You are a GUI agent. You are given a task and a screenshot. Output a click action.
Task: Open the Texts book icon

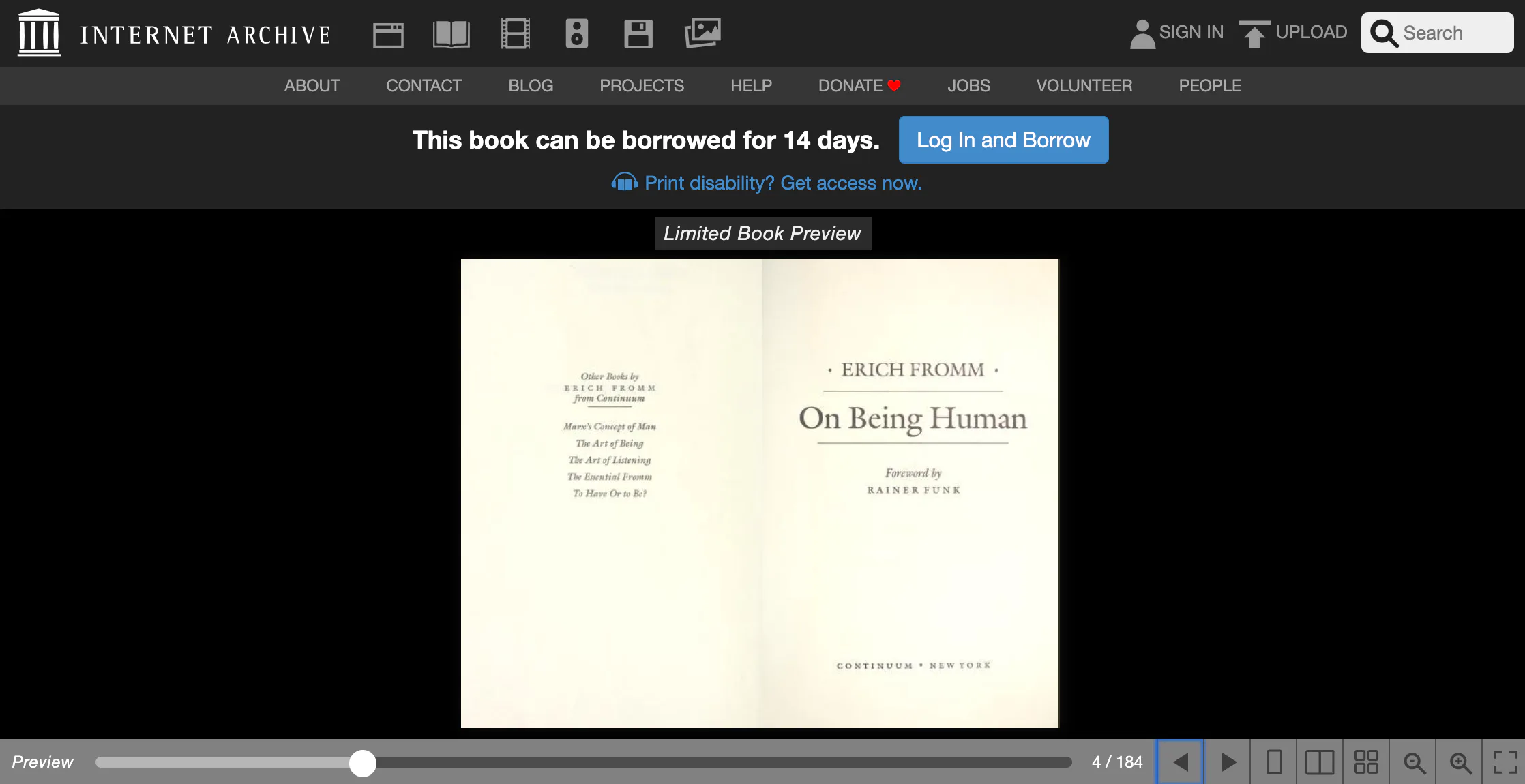[451, 34]
